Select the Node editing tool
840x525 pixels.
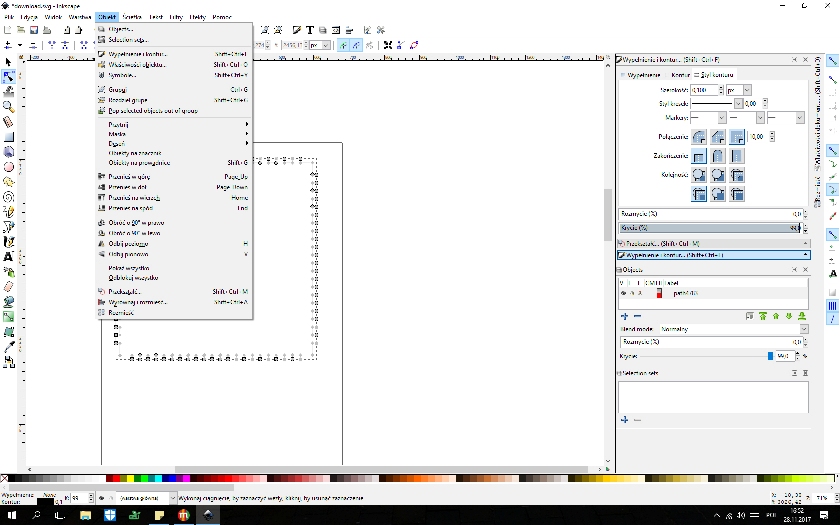(8, 76)
